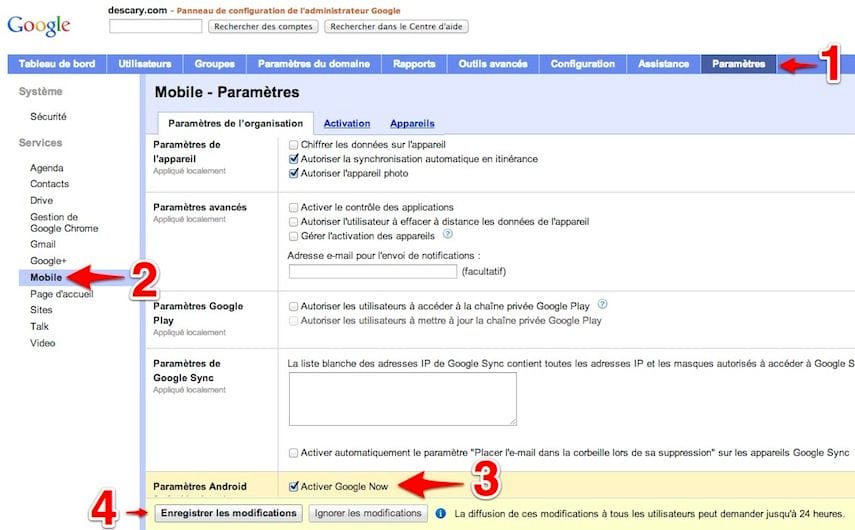Screen dimensions: 855x530
Task: Click the Paramètres Android label
Action: point(200,486)
